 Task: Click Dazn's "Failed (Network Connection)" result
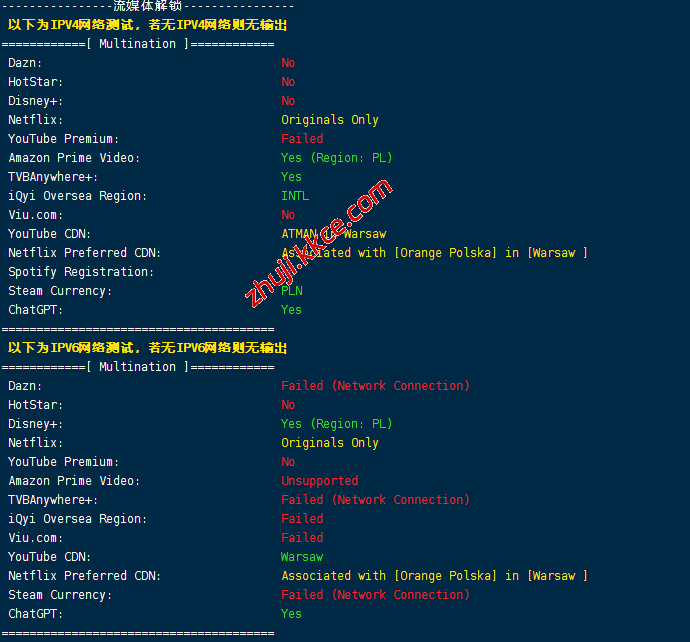[x=375, y=386]
